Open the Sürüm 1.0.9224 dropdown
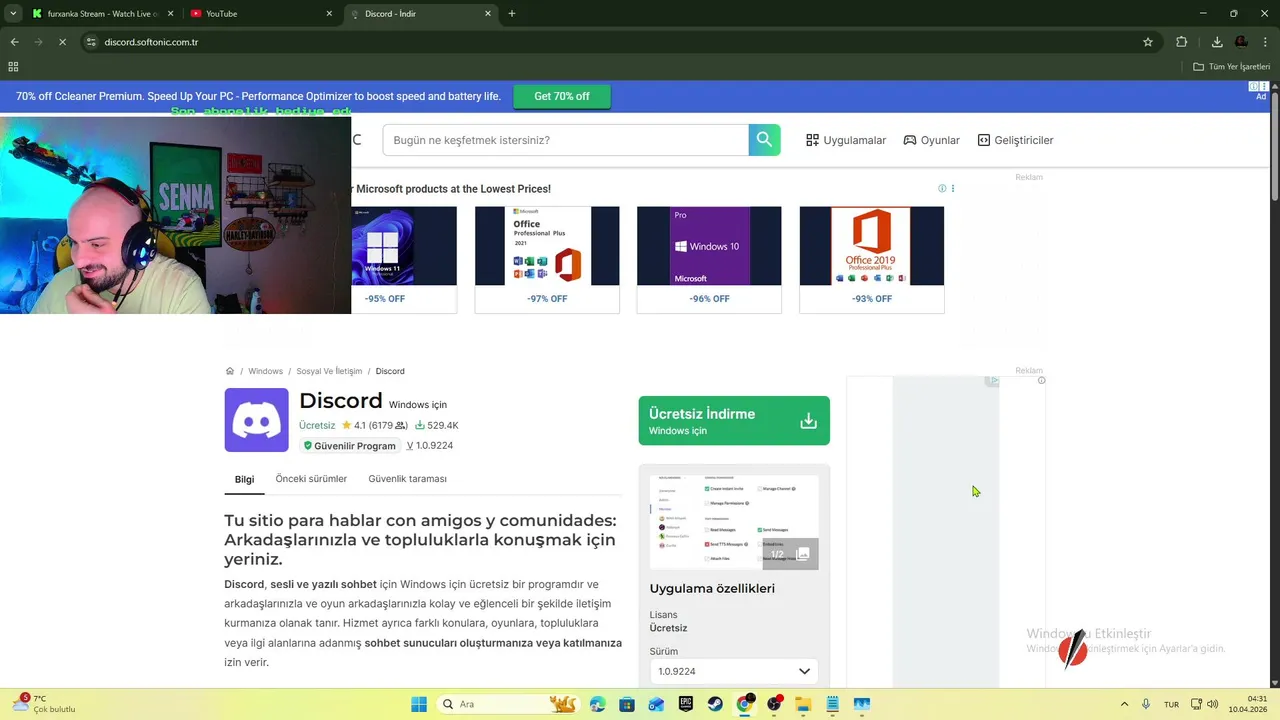 pos(734,671)
